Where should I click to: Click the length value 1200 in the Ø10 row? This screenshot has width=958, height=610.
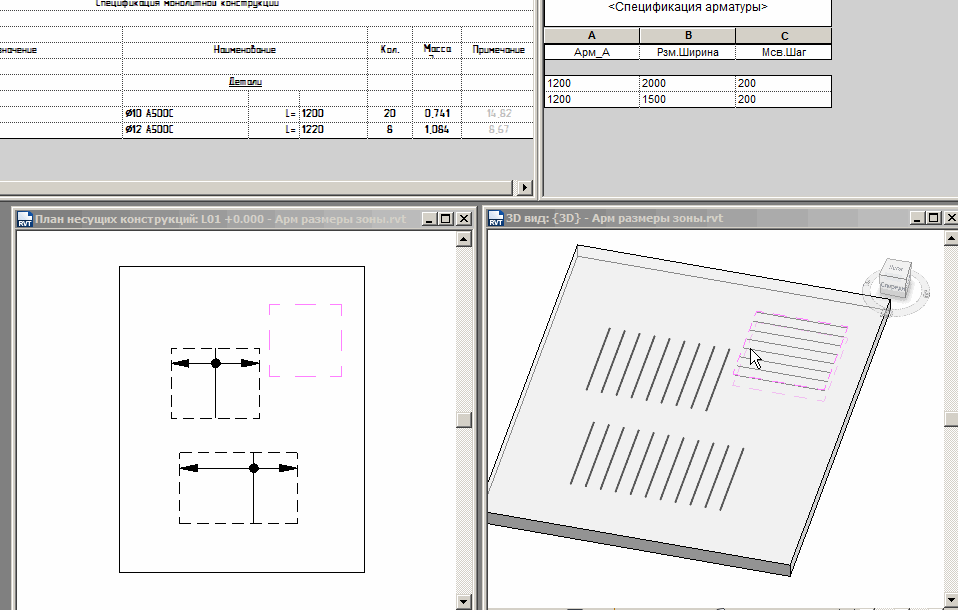click(313, 113)
